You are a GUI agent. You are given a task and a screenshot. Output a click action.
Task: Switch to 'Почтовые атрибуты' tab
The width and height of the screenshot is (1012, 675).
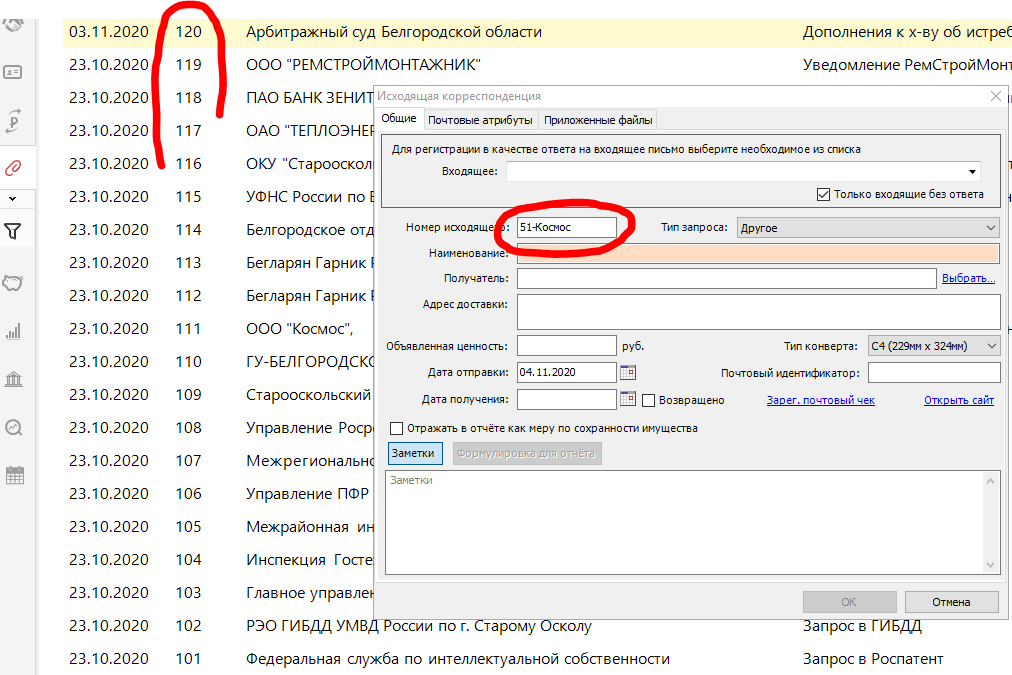click(x=481, y=120)
